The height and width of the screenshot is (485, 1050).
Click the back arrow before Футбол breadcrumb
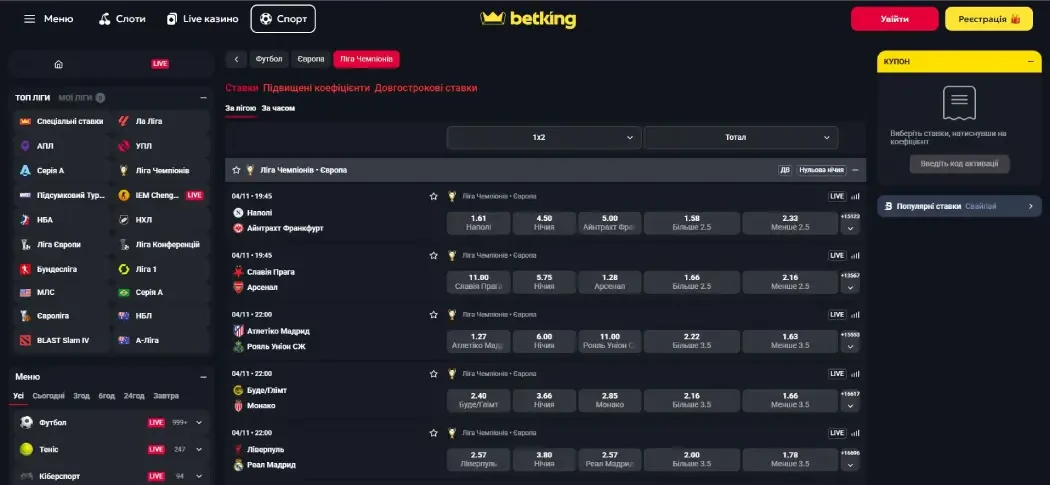click(x=236, y=59)
